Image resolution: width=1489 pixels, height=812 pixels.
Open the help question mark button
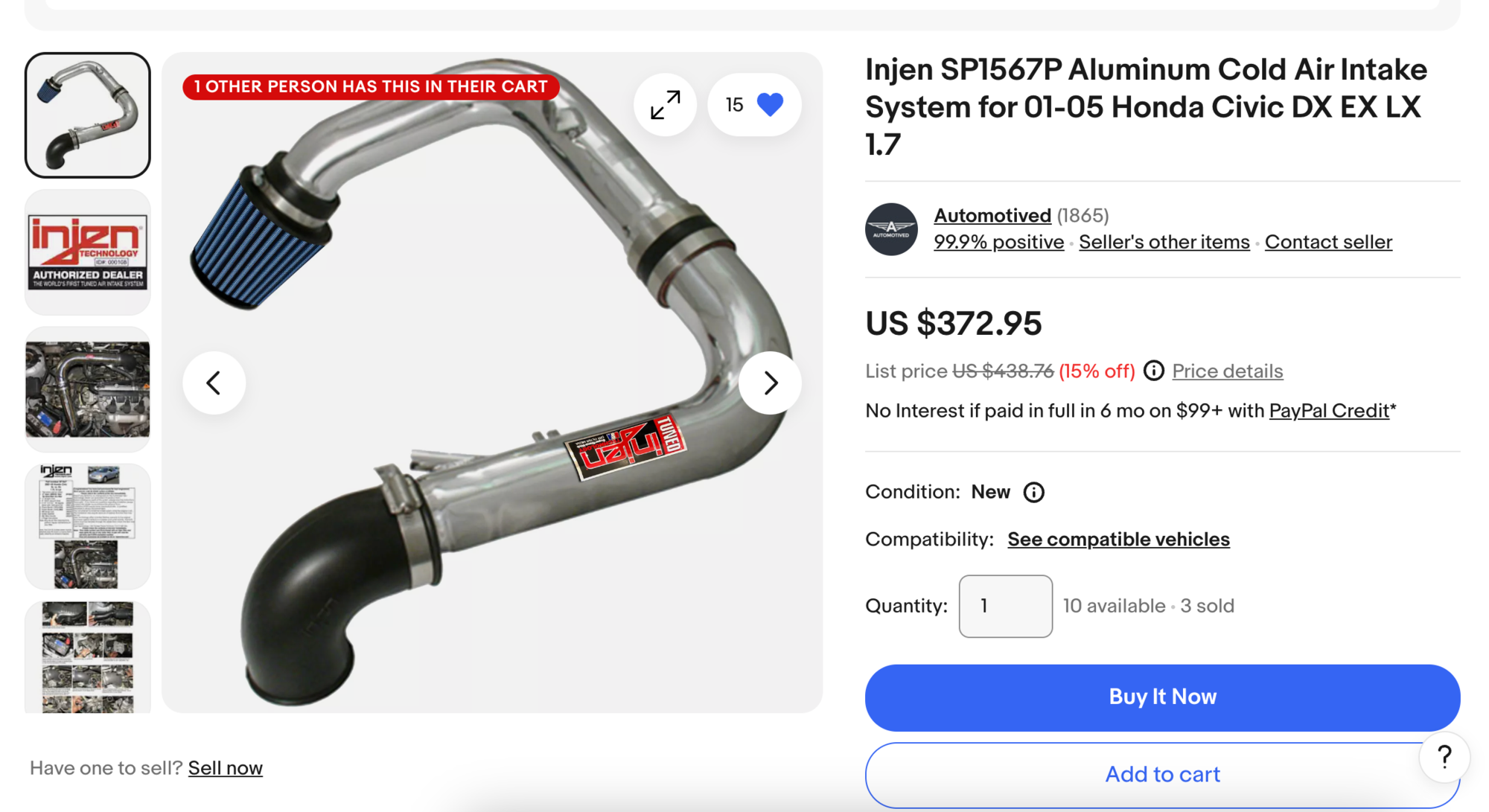click(x=1444, y=757)
